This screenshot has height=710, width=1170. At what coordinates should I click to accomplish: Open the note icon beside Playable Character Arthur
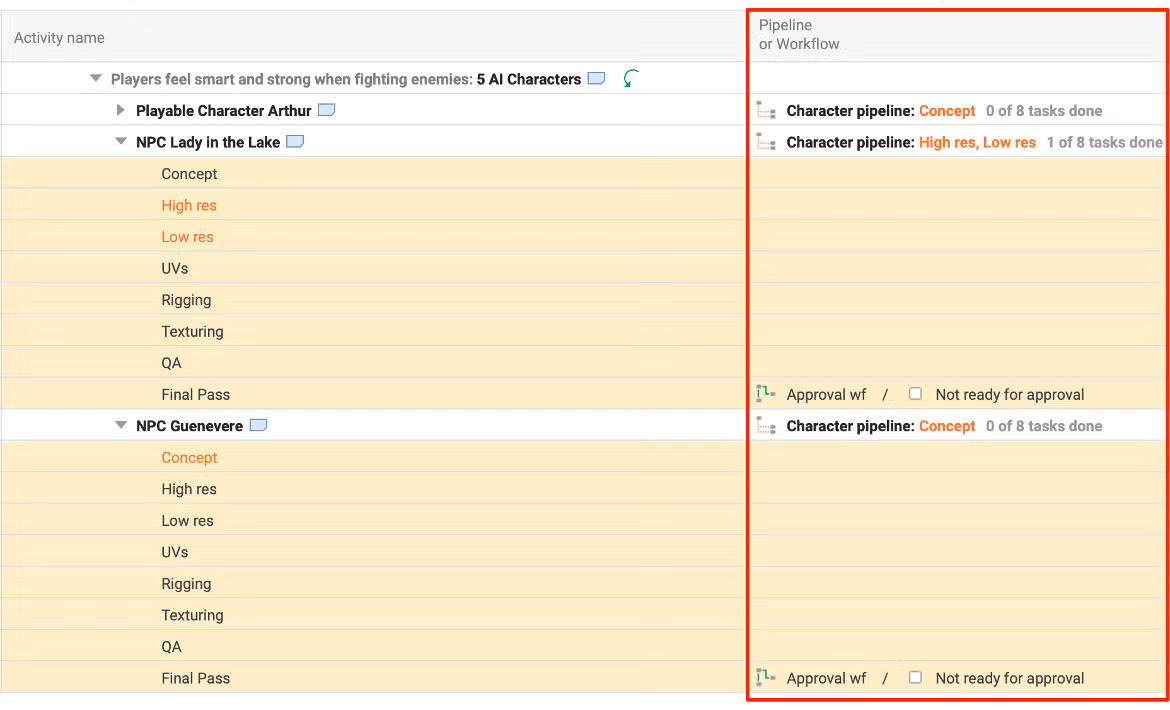[326, 110]
